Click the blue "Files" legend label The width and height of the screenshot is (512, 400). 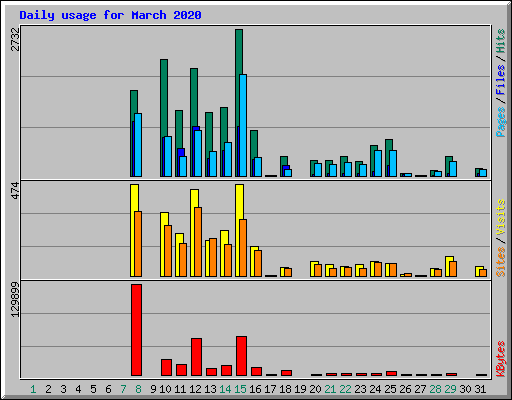click(x=501, y=79)
